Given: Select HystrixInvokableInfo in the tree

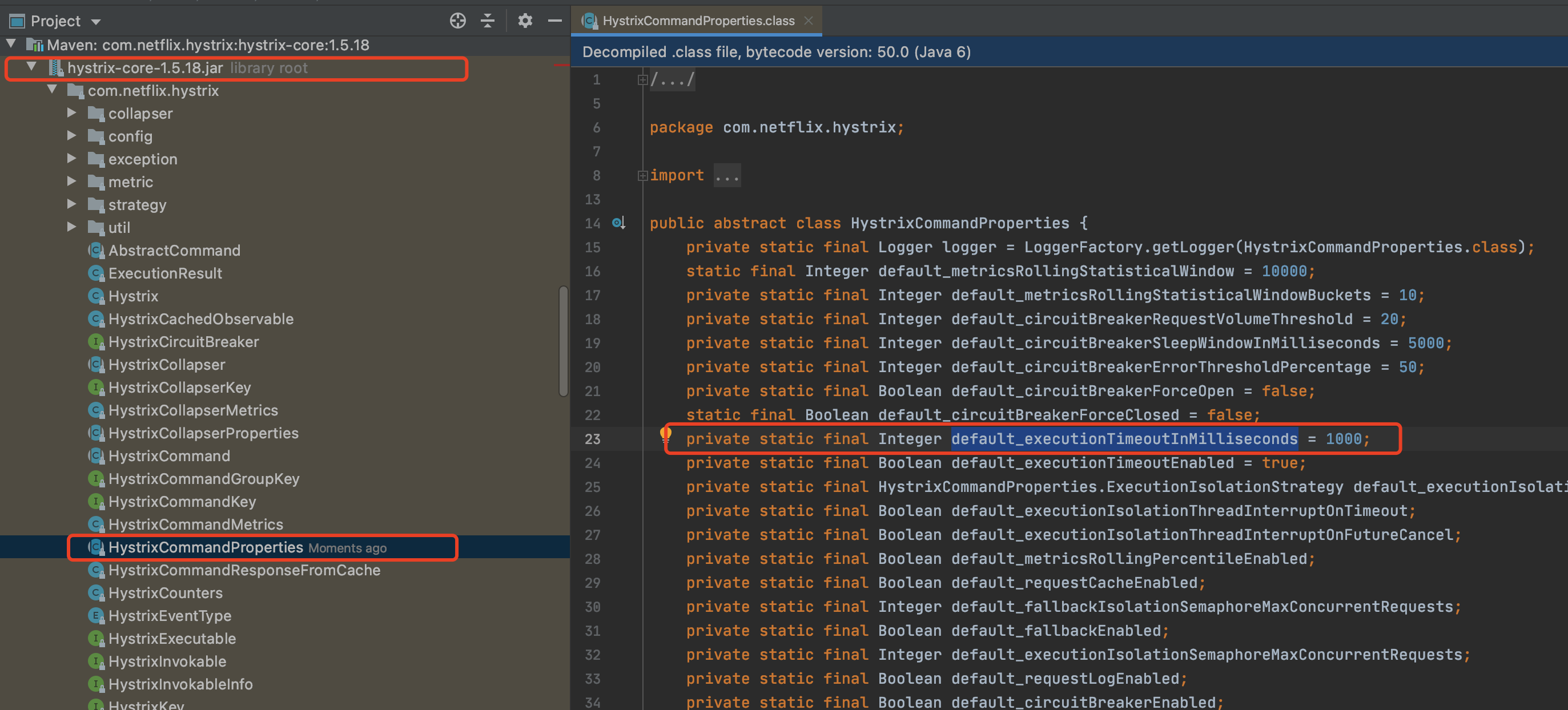Looking at the screenshot, I should pos(180,684).
